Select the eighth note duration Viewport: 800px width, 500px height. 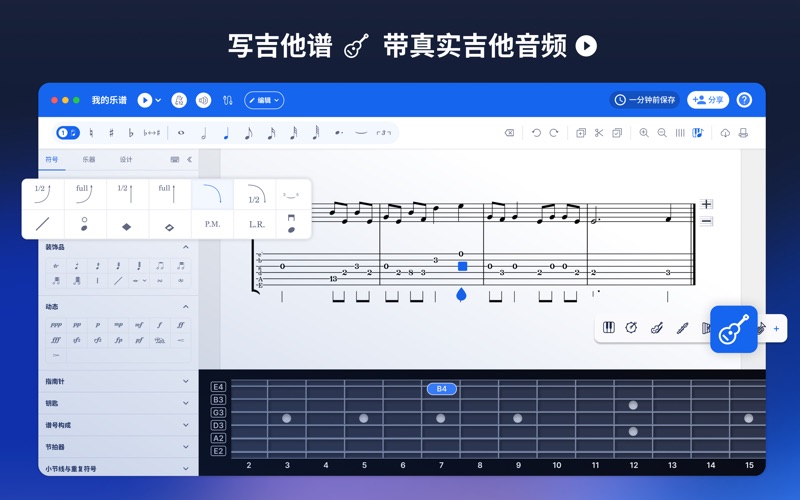click(248, 133)
